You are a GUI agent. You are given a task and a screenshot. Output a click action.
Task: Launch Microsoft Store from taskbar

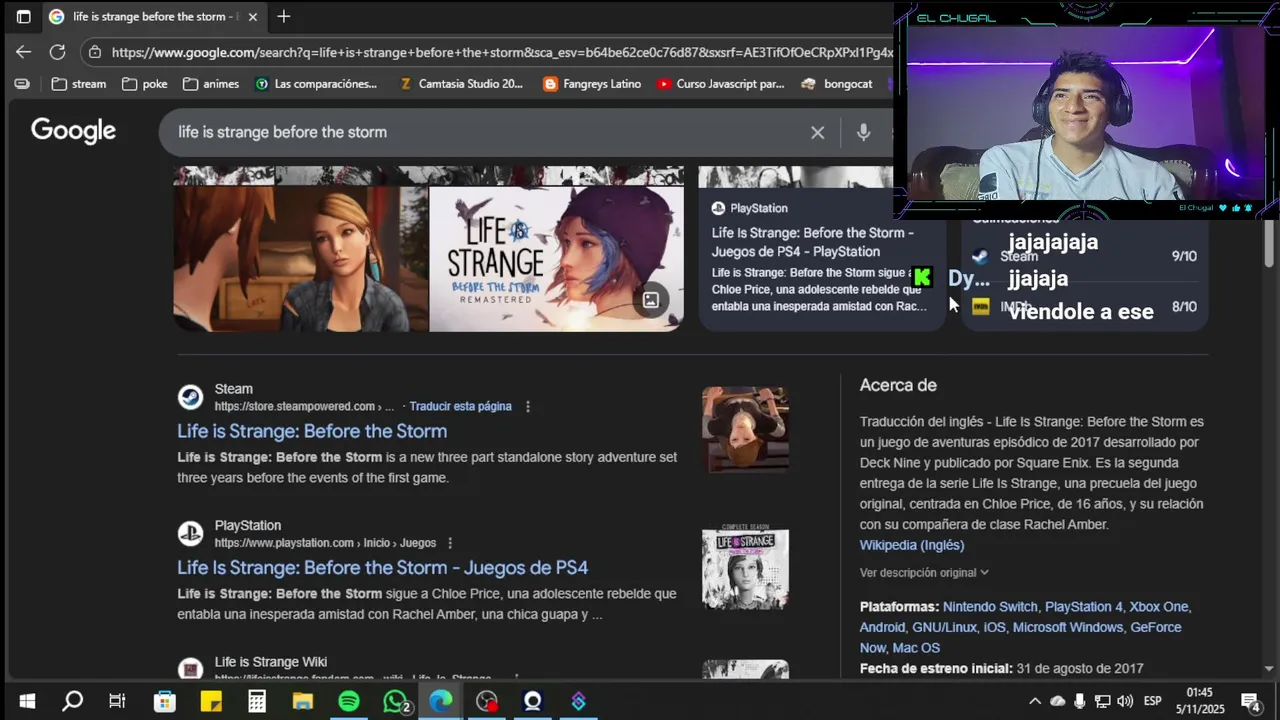click(164, 701)
